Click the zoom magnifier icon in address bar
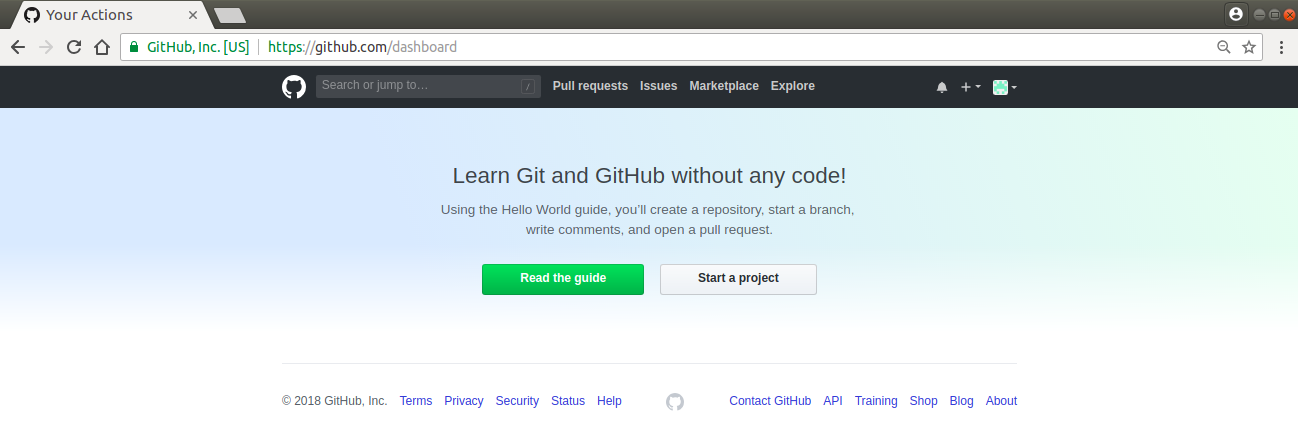This screenshot has height=427, width=1298. click(1223, 47)
